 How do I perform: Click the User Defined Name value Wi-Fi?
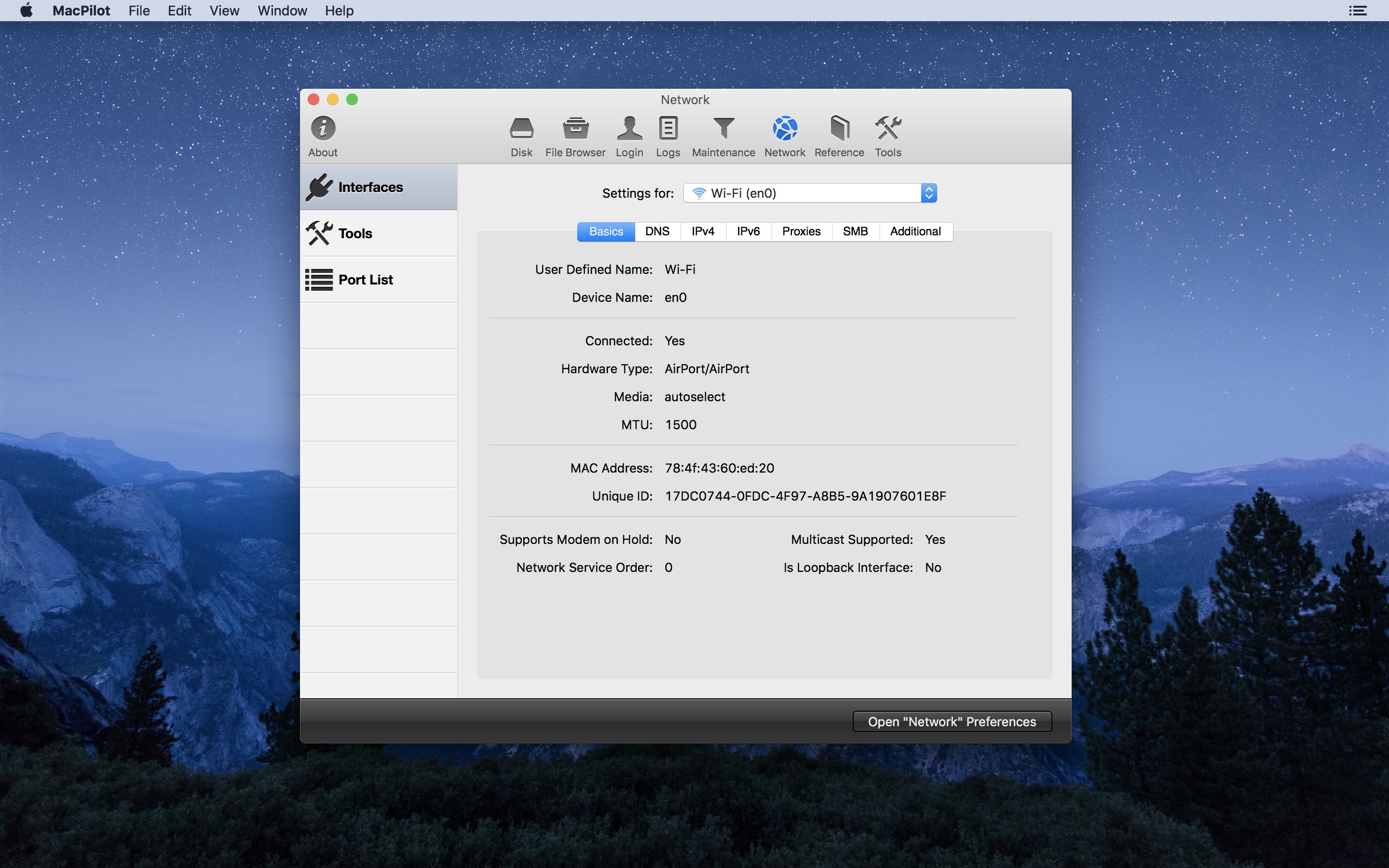coord(680,269)
